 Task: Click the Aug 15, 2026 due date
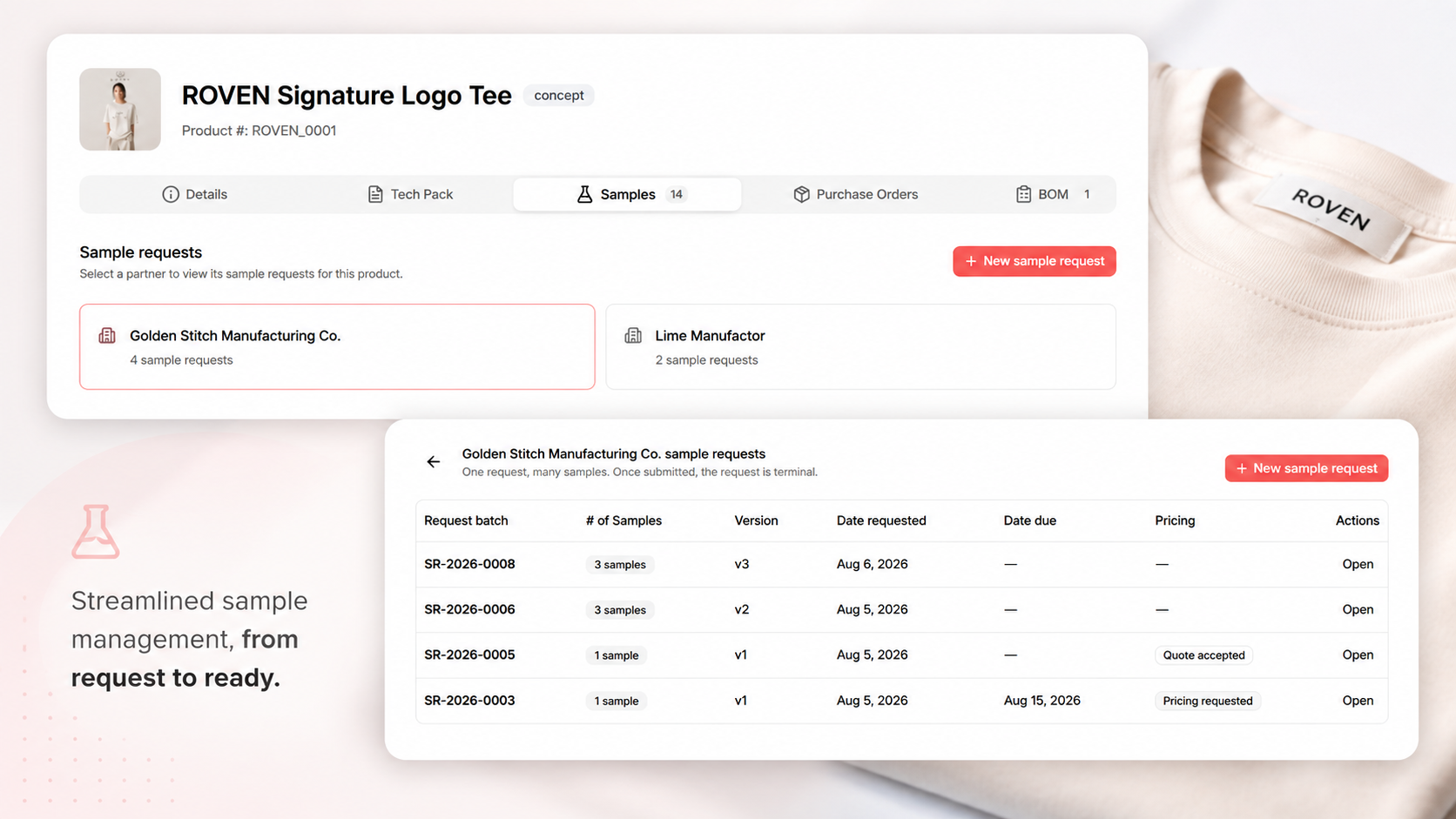(1041, 701)
